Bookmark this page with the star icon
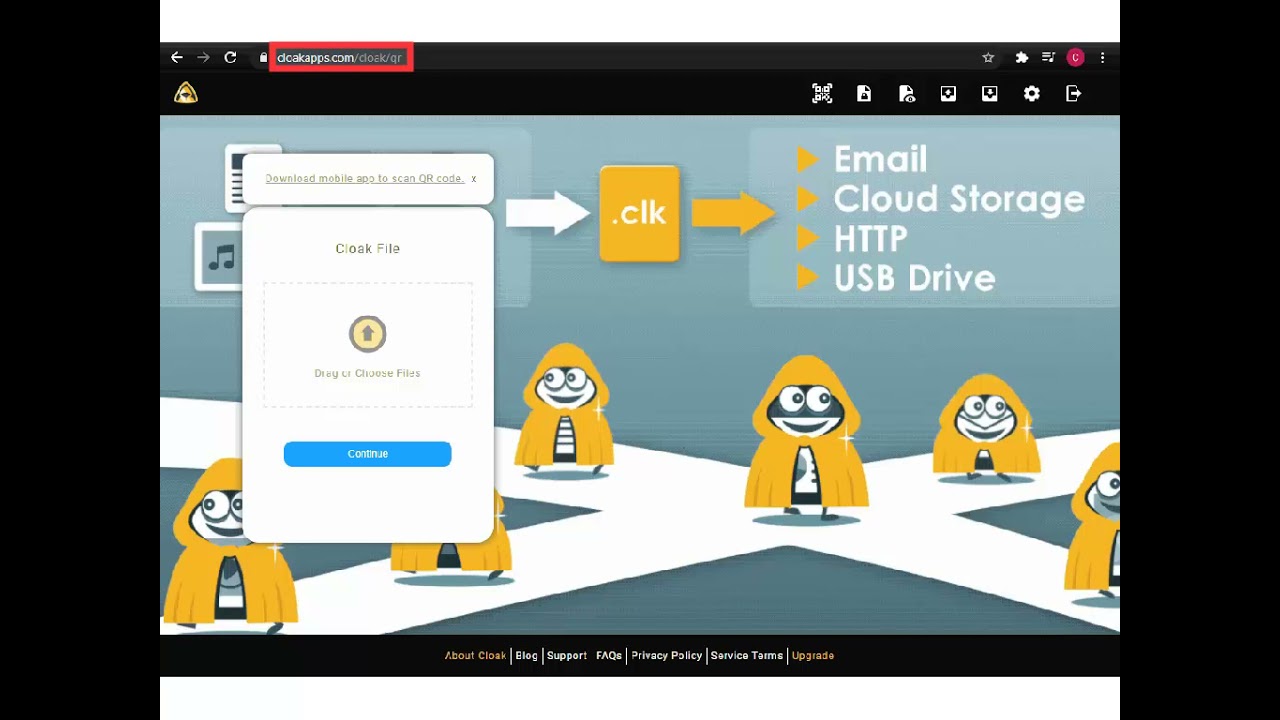Screen dimensions: 1280x720 pos(988,58)
